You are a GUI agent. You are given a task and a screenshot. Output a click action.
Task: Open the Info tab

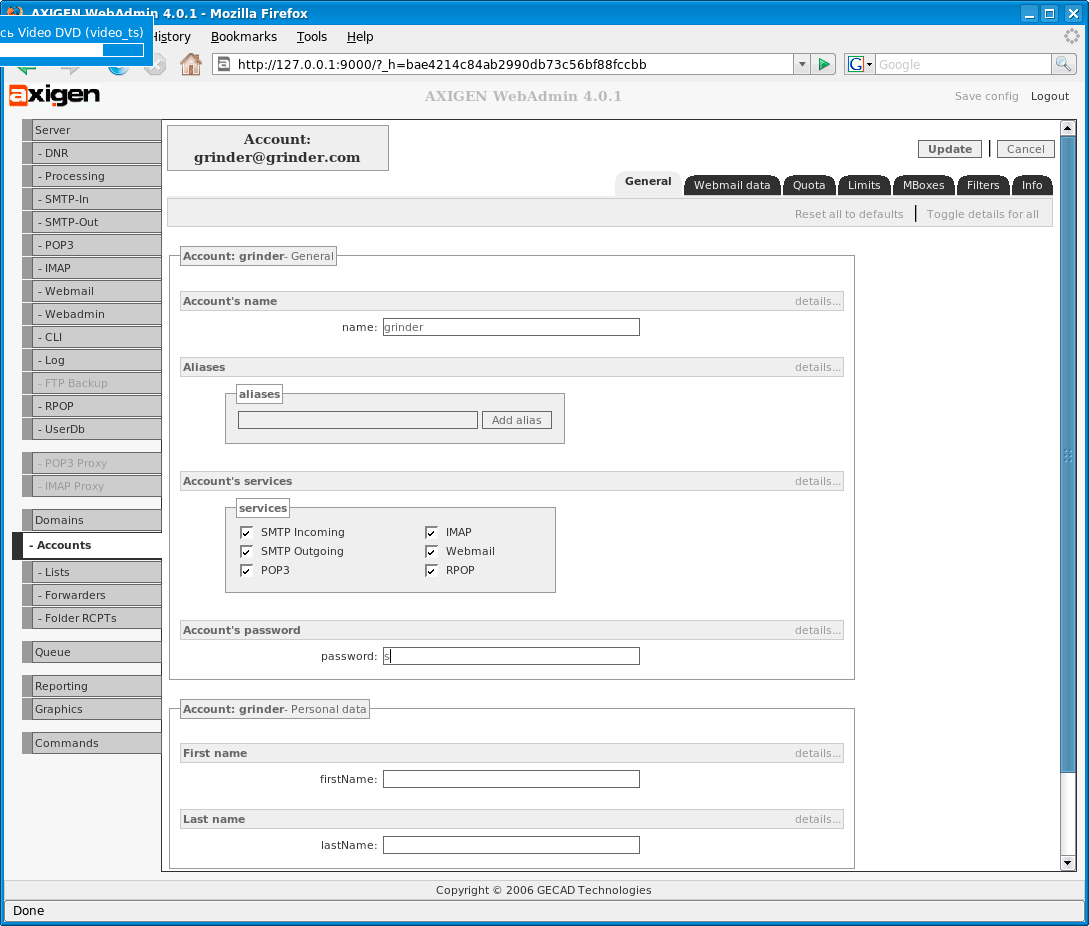pyautogui.click(x=1032, y=185)
